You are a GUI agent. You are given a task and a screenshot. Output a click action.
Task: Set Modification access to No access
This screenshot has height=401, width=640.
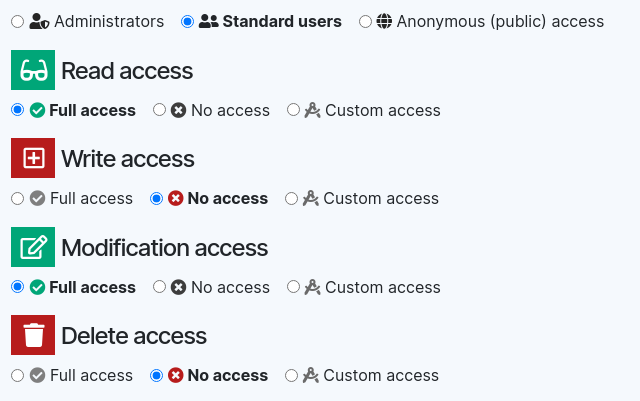[160, 287]
